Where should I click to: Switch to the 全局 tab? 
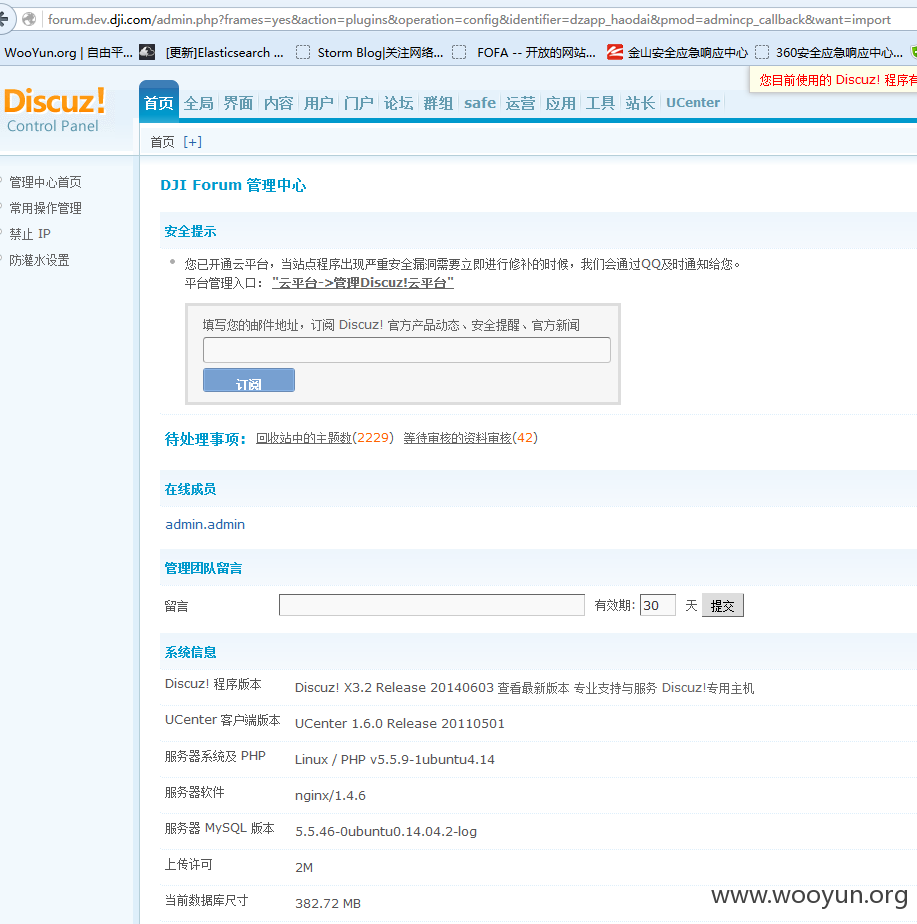click(199, 103)
